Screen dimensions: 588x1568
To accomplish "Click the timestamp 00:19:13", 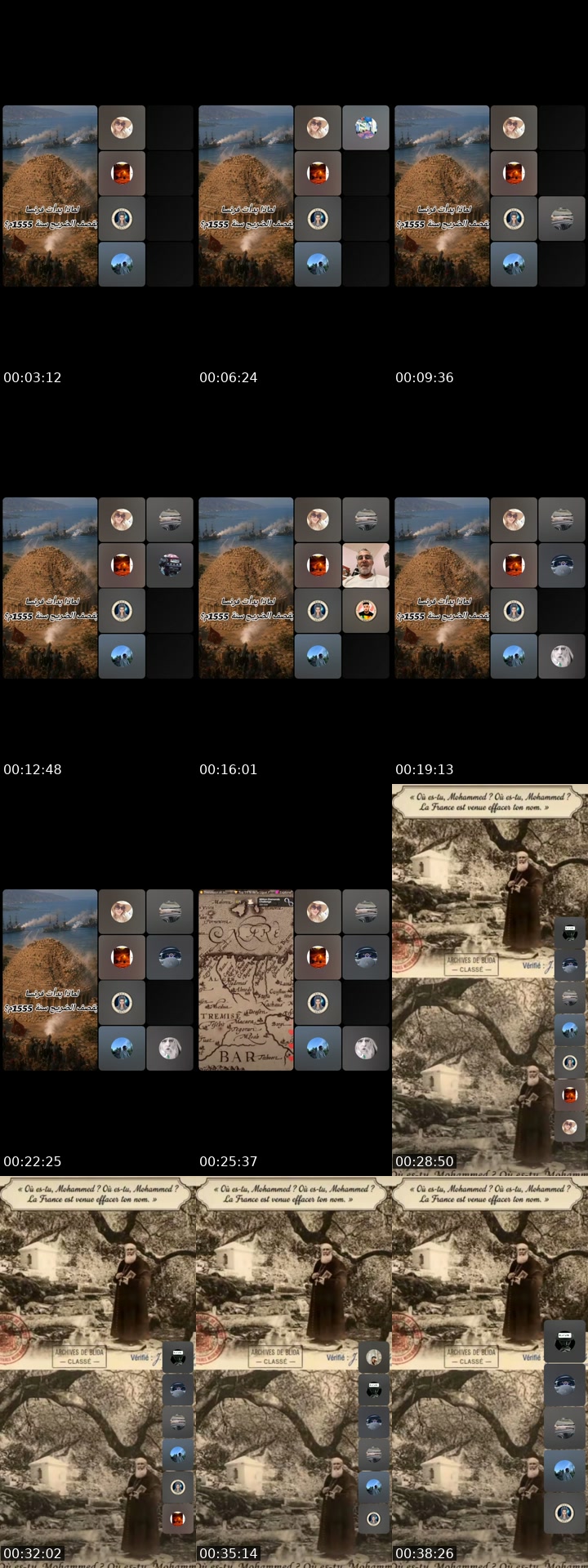I will point(425,769).
